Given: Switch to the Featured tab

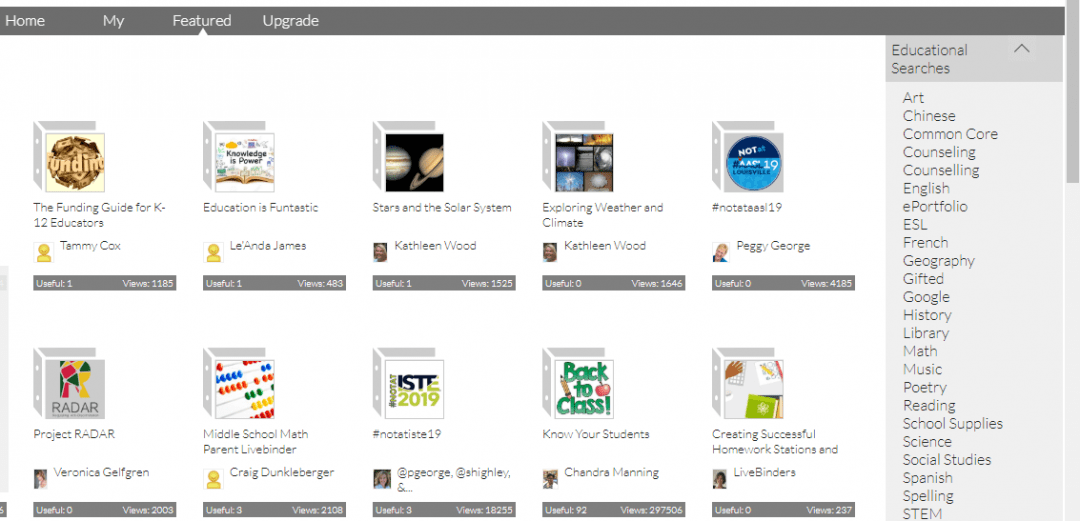Looking at the screenshot, I should [201, 21].
